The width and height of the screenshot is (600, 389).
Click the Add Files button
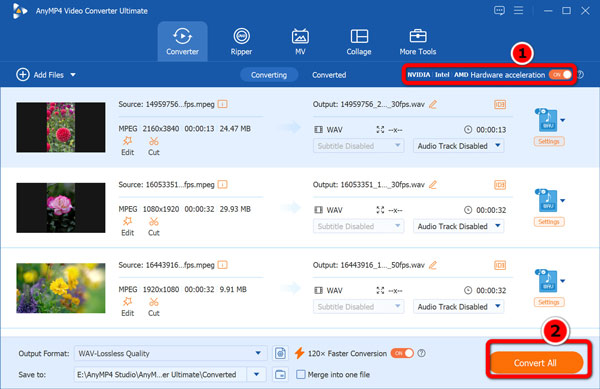[x=40, y=75]
